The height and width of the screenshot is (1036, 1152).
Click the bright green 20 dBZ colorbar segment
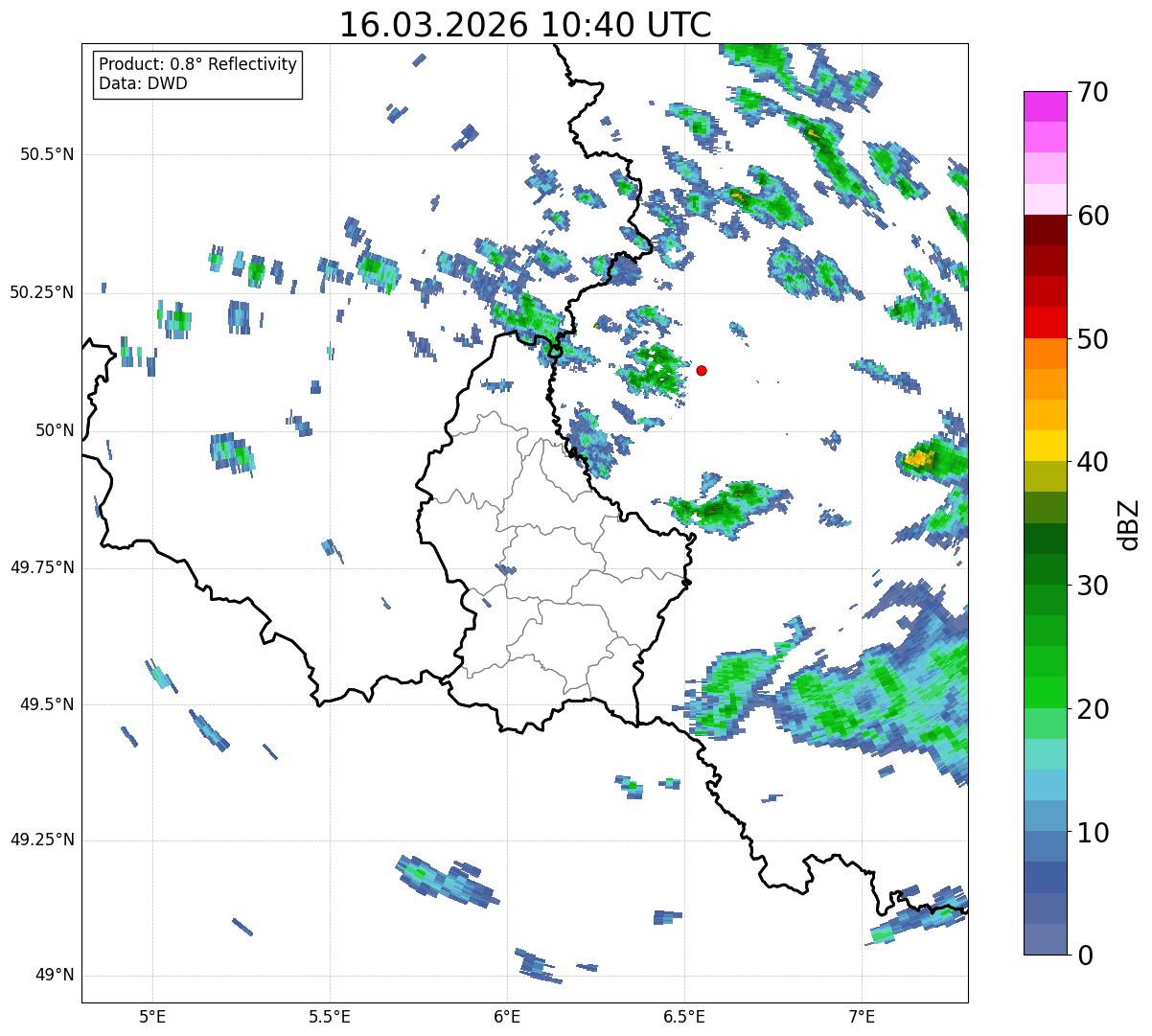[x=1045, y=692]
